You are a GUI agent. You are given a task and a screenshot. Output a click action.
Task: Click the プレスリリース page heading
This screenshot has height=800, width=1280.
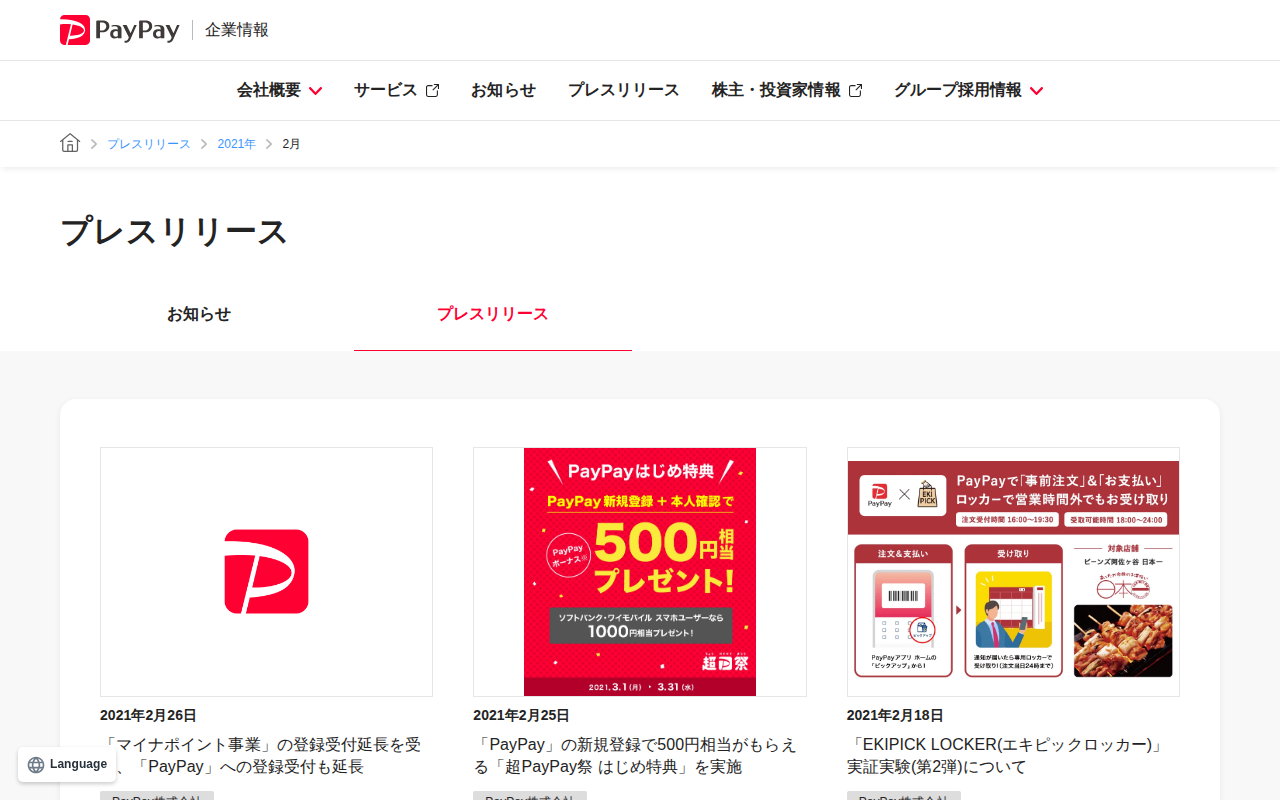(x=174, y=232)
